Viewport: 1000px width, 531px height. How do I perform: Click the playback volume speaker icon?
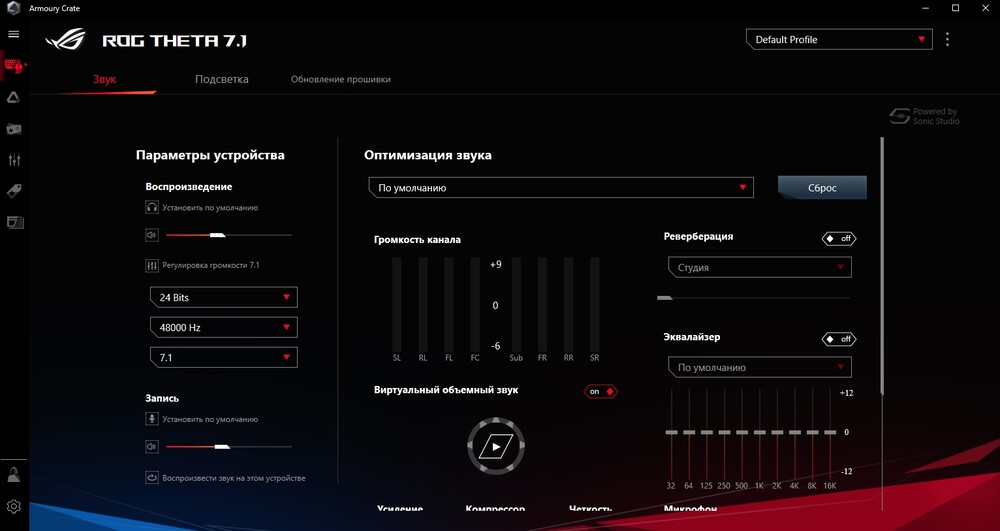pyautogui.click(x=152, y=235)
